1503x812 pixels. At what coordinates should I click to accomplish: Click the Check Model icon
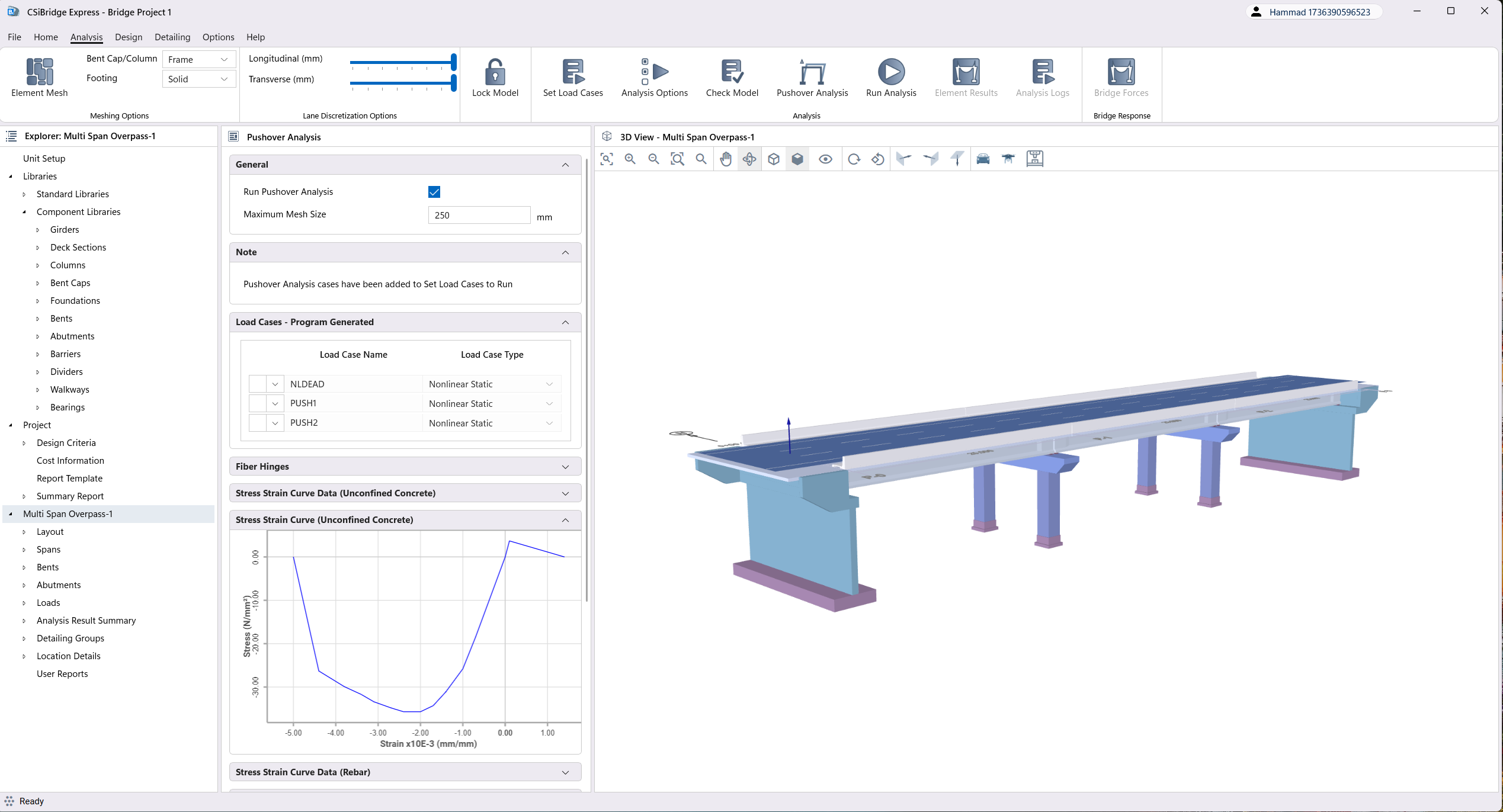click(732, 72)
